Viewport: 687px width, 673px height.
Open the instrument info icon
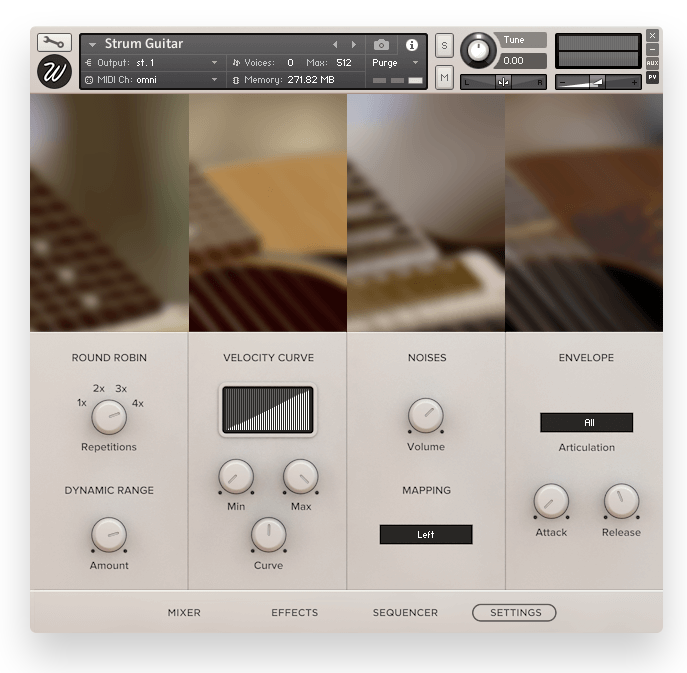[x=411, y=45]
